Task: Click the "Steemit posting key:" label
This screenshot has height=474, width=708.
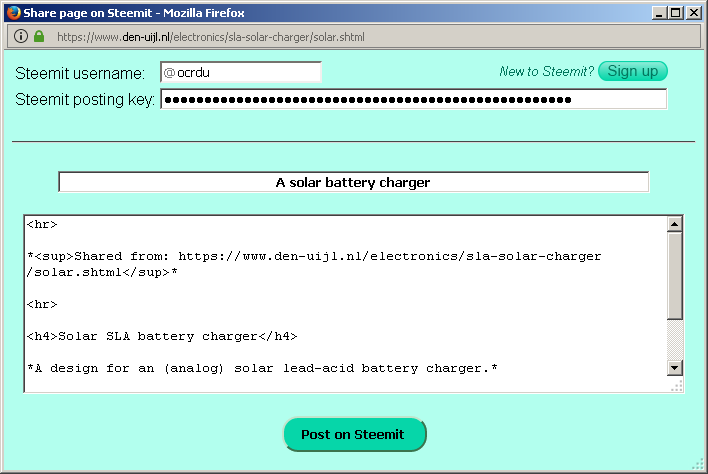Action: [x=85, y=99]
